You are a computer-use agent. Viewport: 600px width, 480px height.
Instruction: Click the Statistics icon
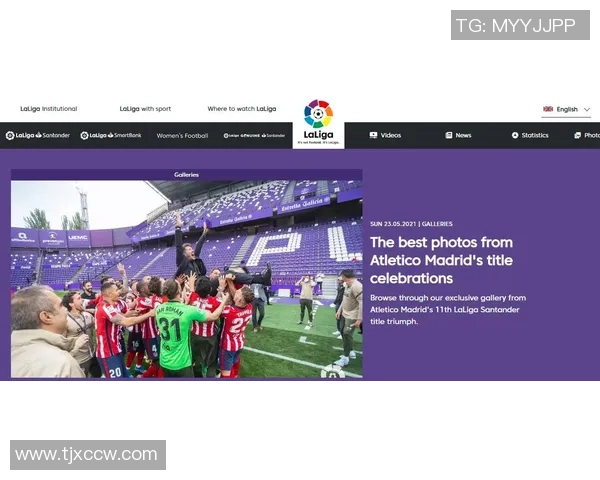515,135
